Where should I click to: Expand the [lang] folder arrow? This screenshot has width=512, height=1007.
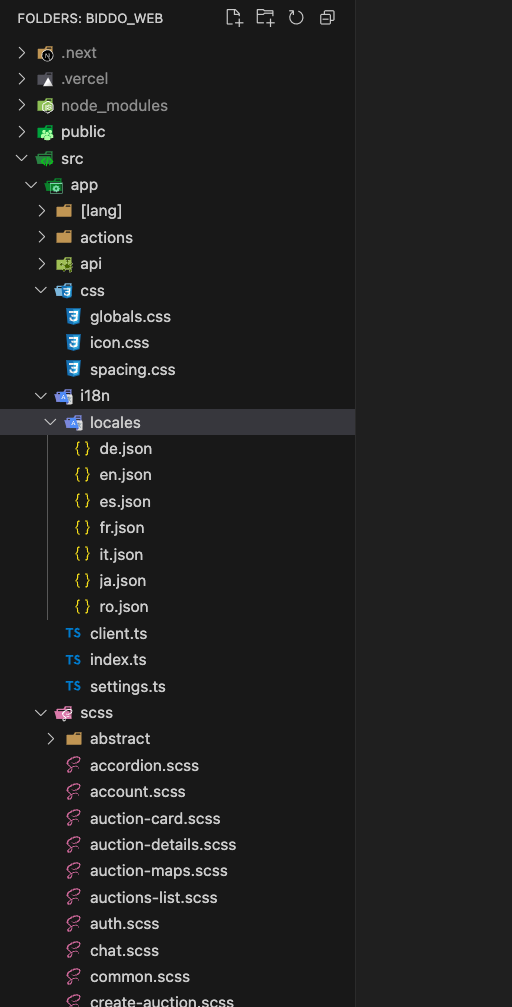[42, 211]
